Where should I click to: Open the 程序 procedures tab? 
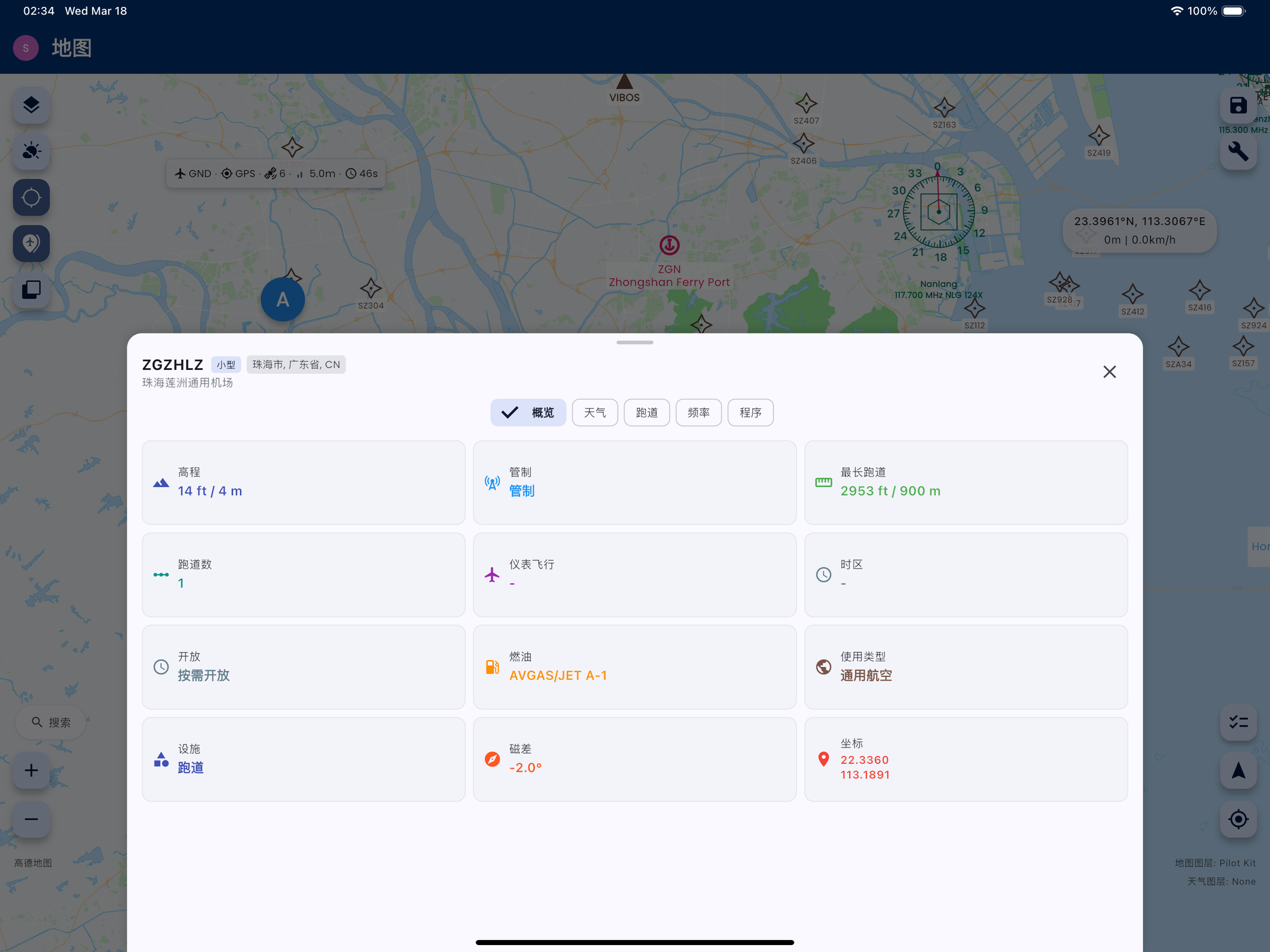[750, 413]
